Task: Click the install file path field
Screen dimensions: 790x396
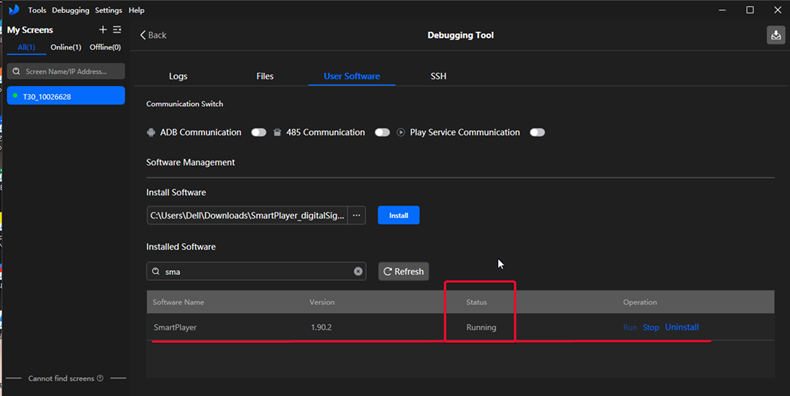Action: click(247, 215)
